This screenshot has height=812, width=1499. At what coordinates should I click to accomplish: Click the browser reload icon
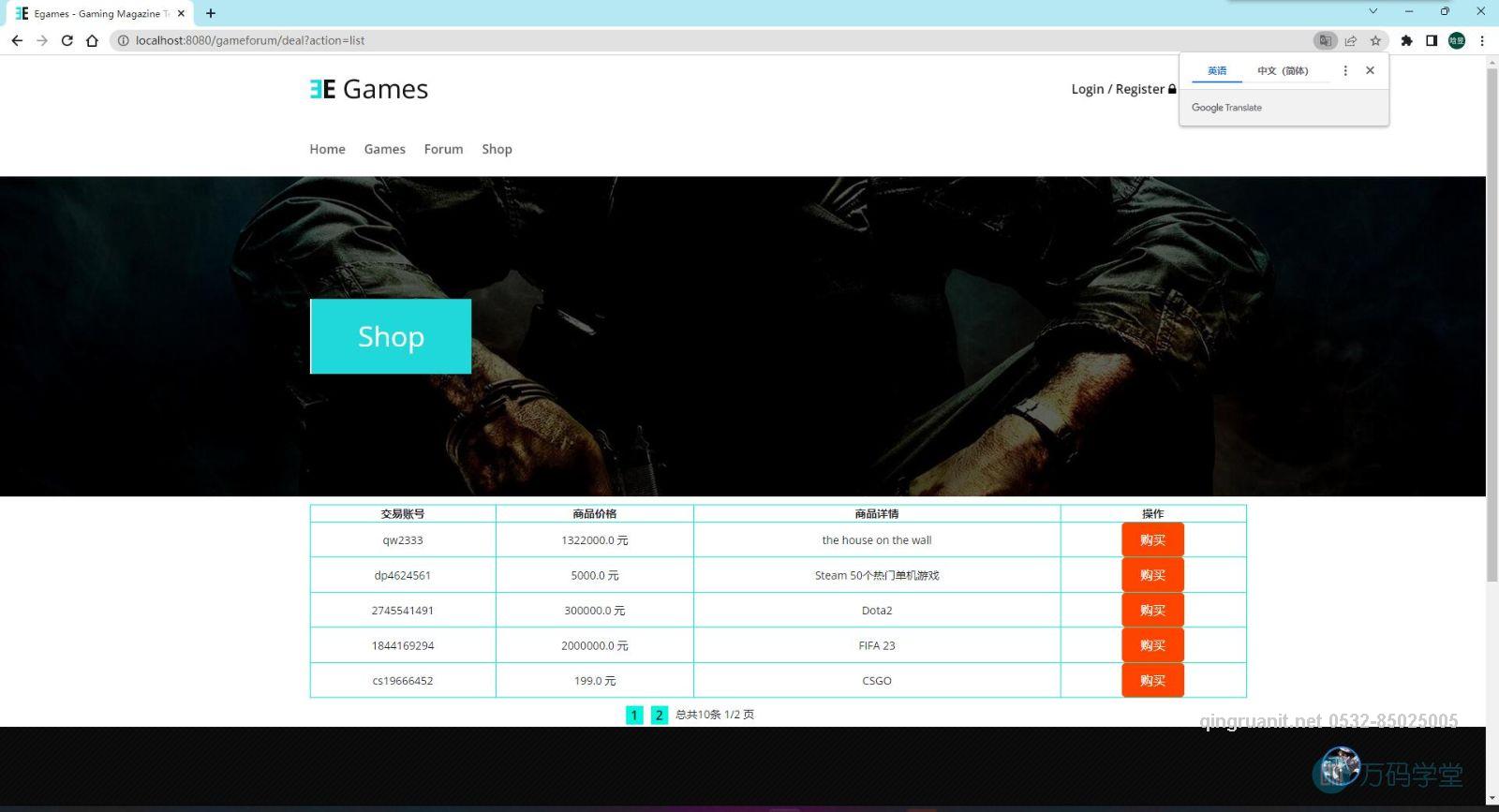point(67,40)
